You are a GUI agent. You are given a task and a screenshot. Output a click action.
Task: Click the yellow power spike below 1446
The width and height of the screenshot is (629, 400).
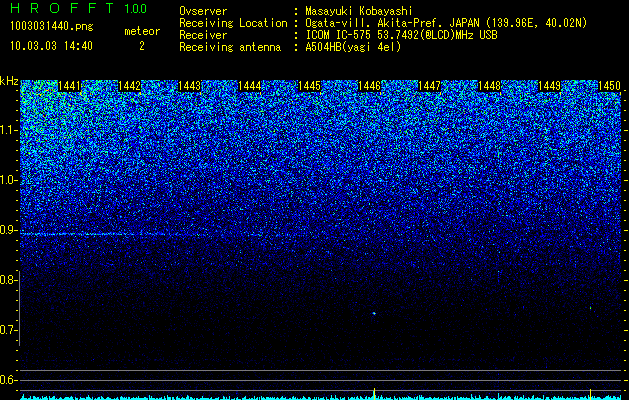(374, 394)
